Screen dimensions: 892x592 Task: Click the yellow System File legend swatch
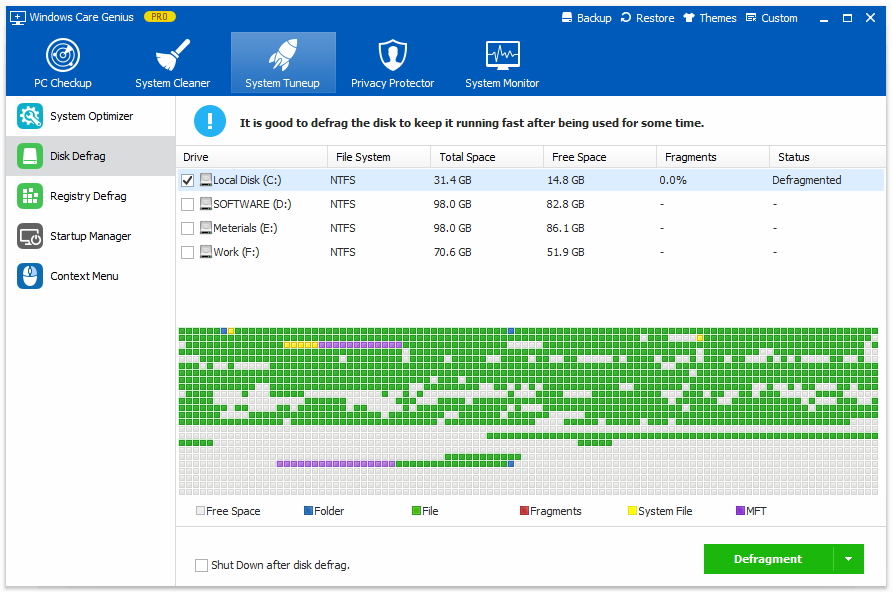point(632,511)
